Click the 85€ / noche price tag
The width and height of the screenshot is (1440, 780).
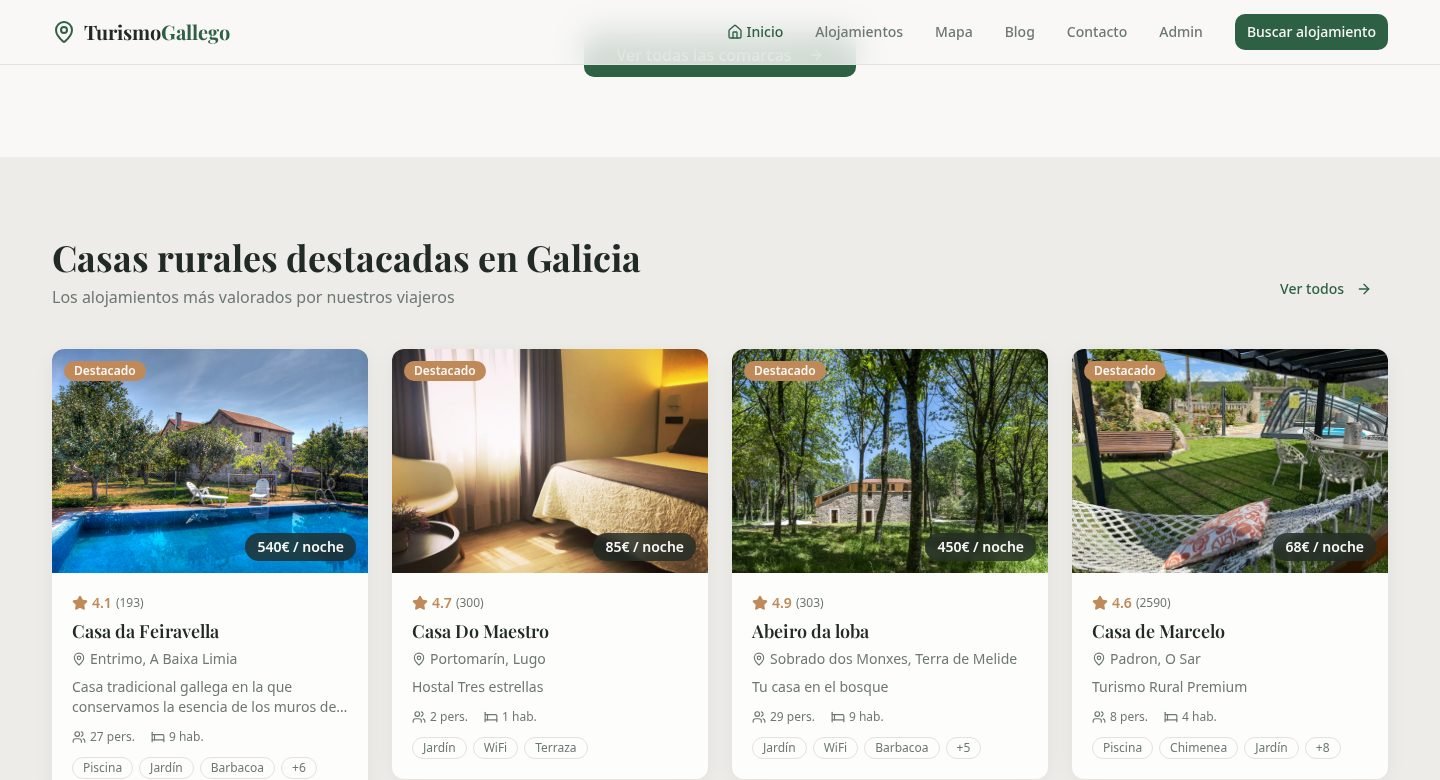(x=644, y=547)
